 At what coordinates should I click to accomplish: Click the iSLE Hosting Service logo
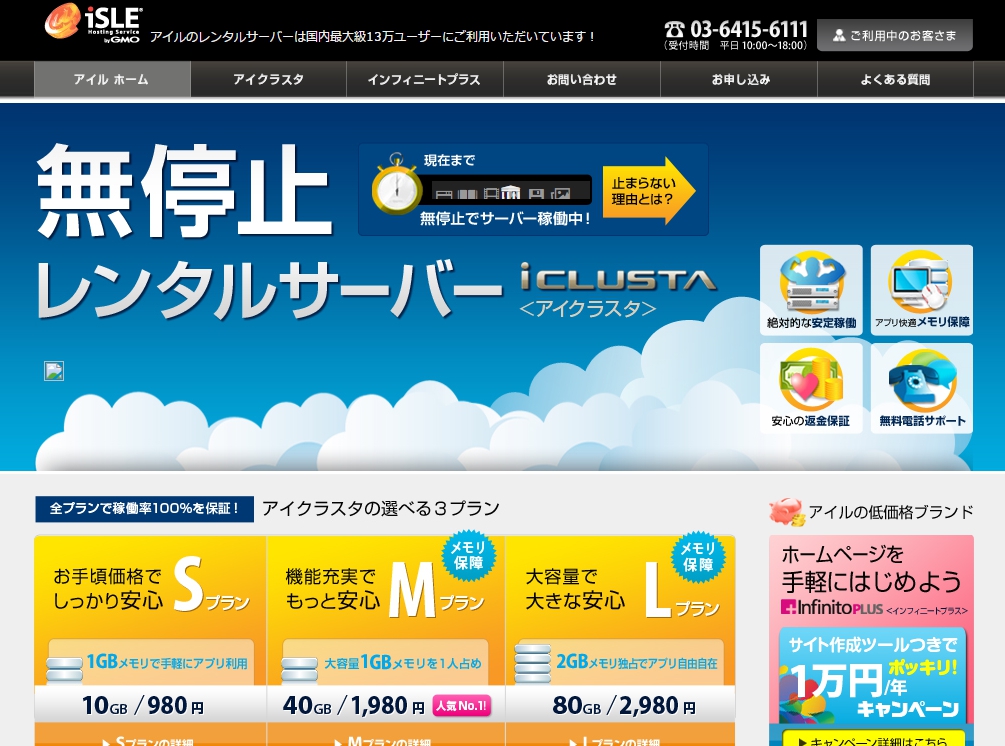93,24
